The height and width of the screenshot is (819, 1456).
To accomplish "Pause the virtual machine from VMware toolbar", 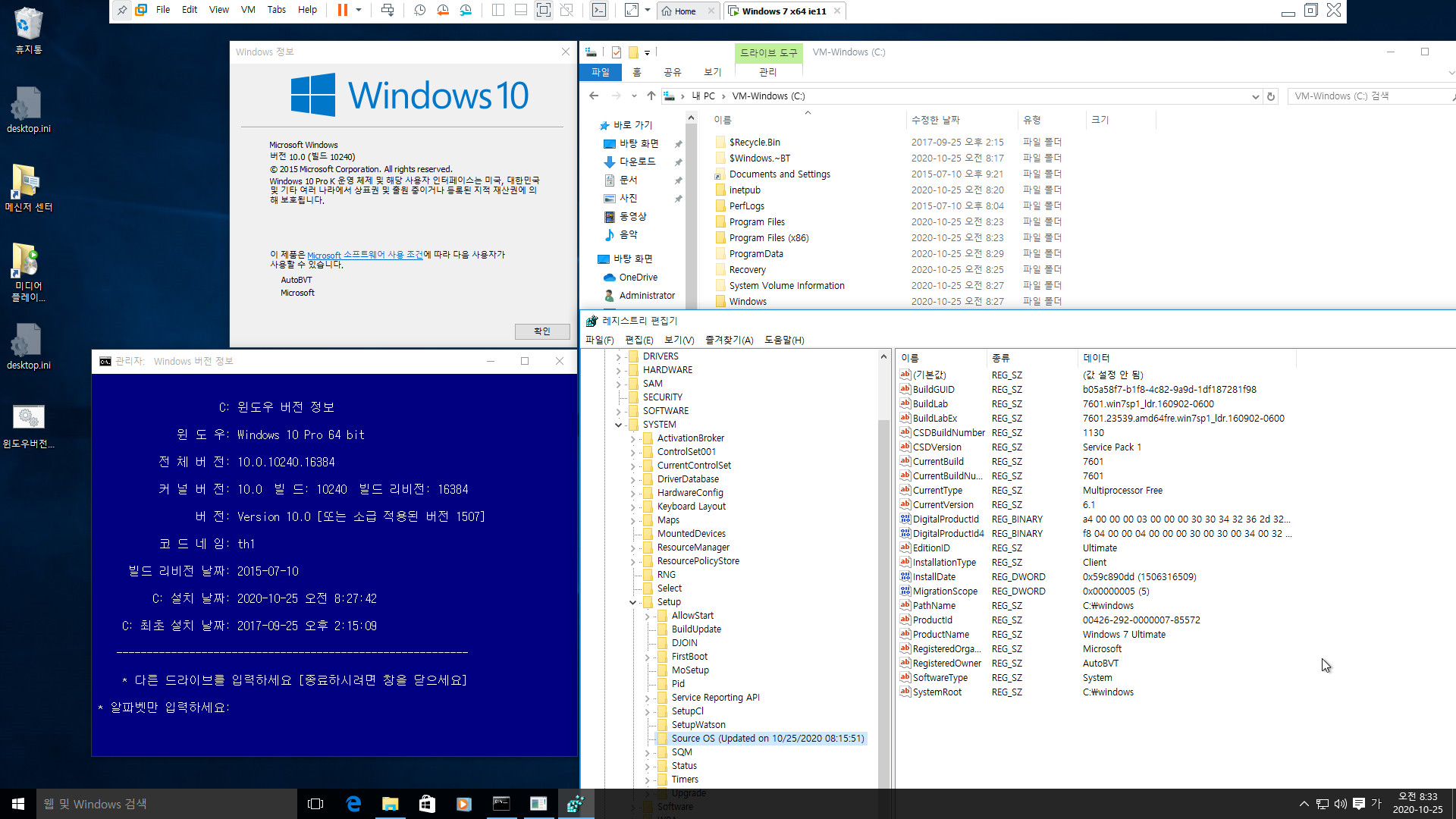I will (342, 11).
